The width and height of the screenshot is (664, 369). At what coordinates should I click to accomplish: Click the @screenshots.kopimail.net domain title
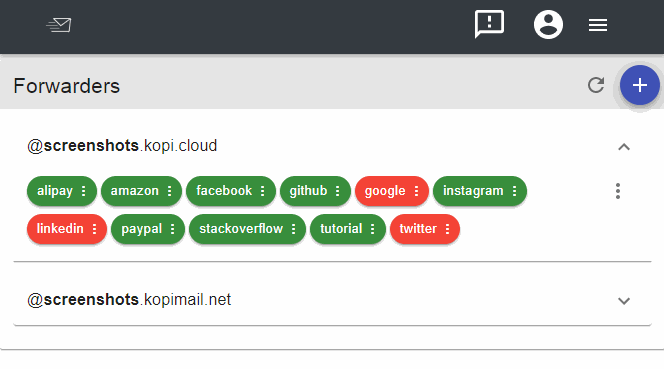(129, 300)
